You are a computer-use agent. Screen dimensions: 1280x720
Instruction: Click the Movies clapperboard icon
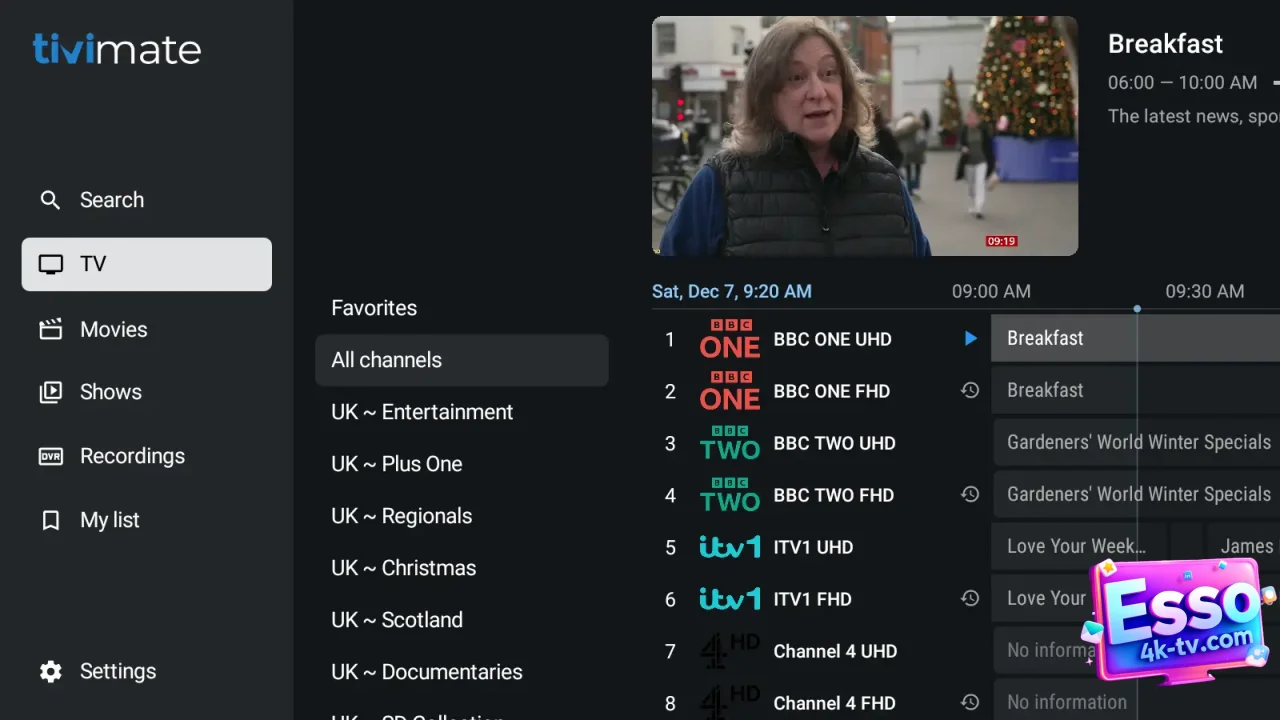click(50, 329)
